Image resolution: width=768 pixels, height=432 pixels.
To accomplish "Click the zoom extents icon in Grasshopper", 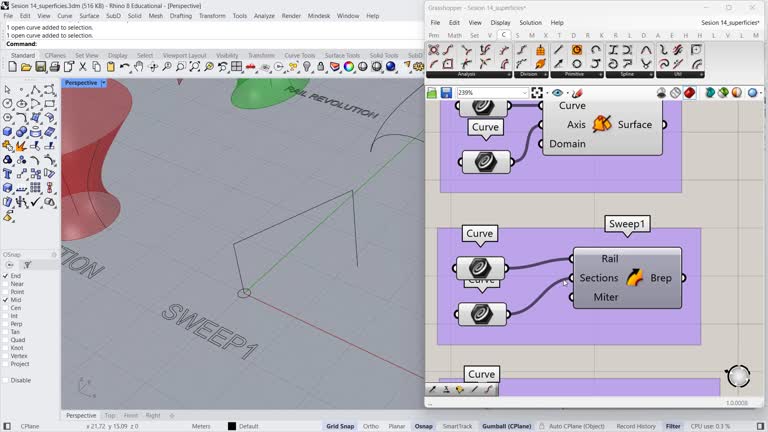I will coord(537,93).
